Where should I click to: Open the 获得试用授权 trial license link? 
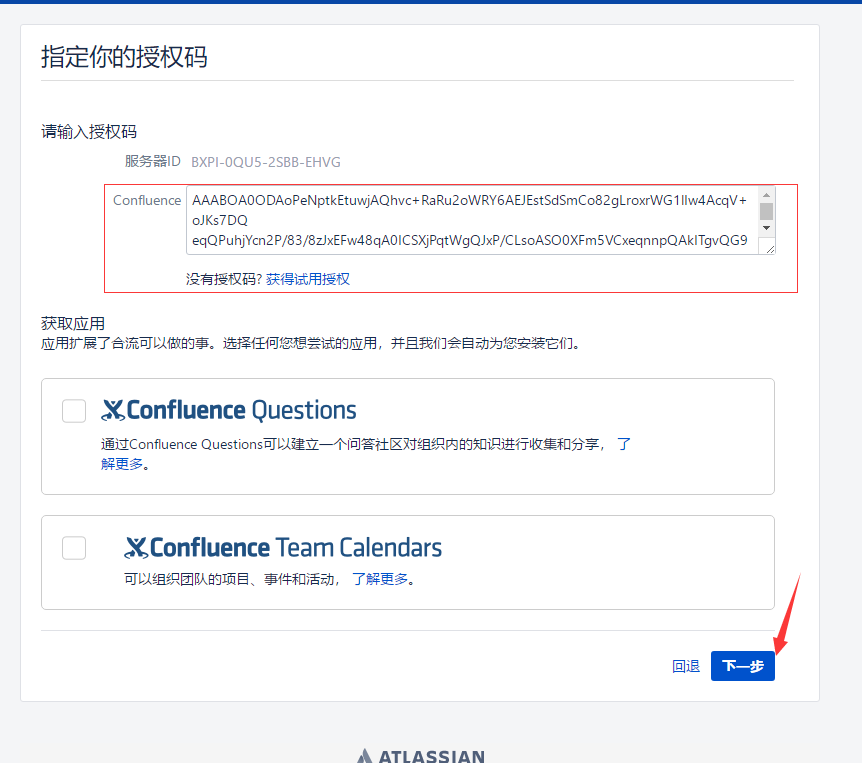tap(307, 279)
